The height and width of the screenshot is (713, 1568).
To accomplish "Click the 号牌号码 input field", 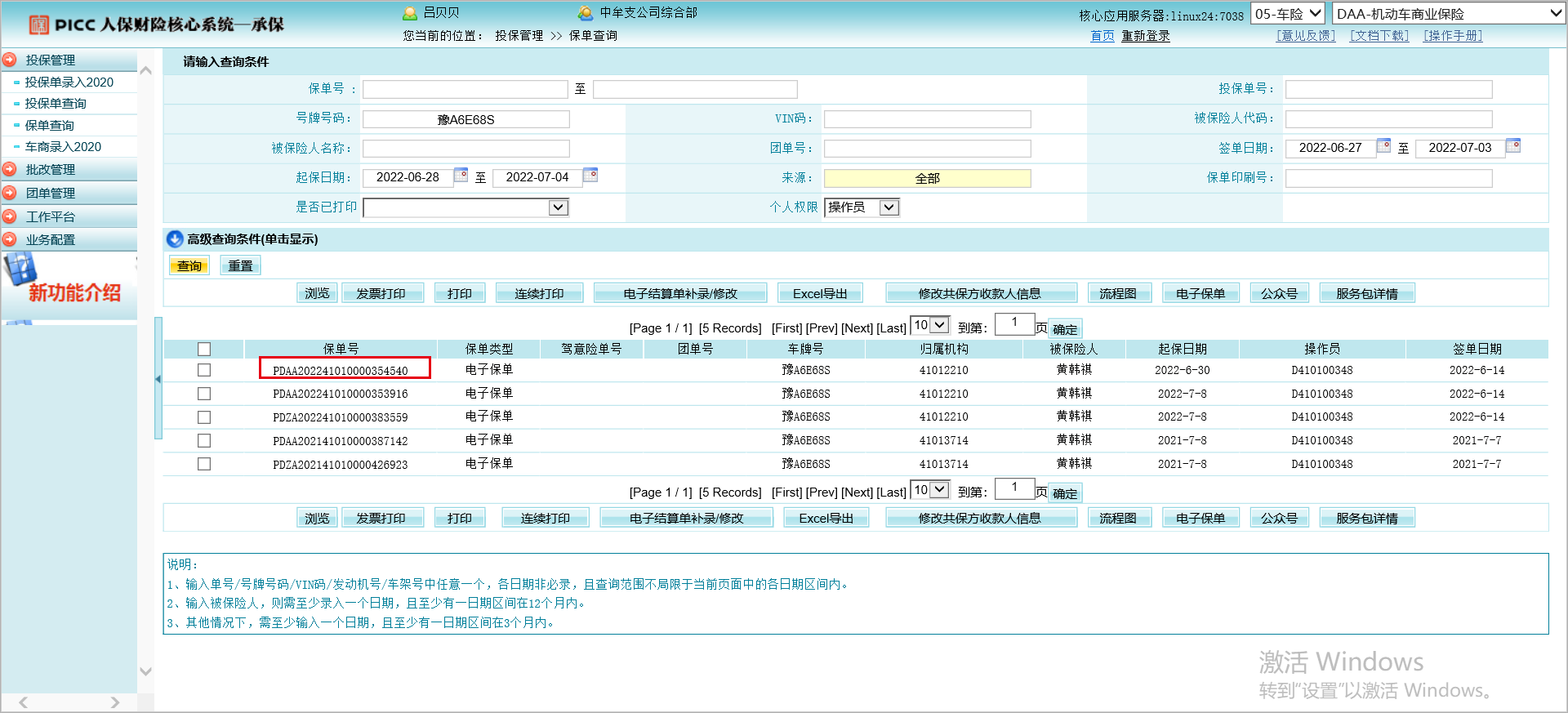I will (x=465, y=119).
